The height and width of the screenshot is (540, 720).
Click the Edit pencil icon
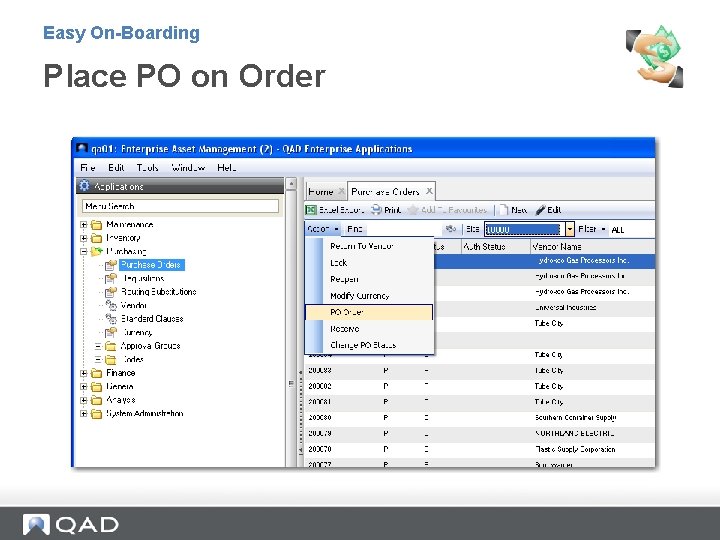pyautogui.click(x=540, y=210)
